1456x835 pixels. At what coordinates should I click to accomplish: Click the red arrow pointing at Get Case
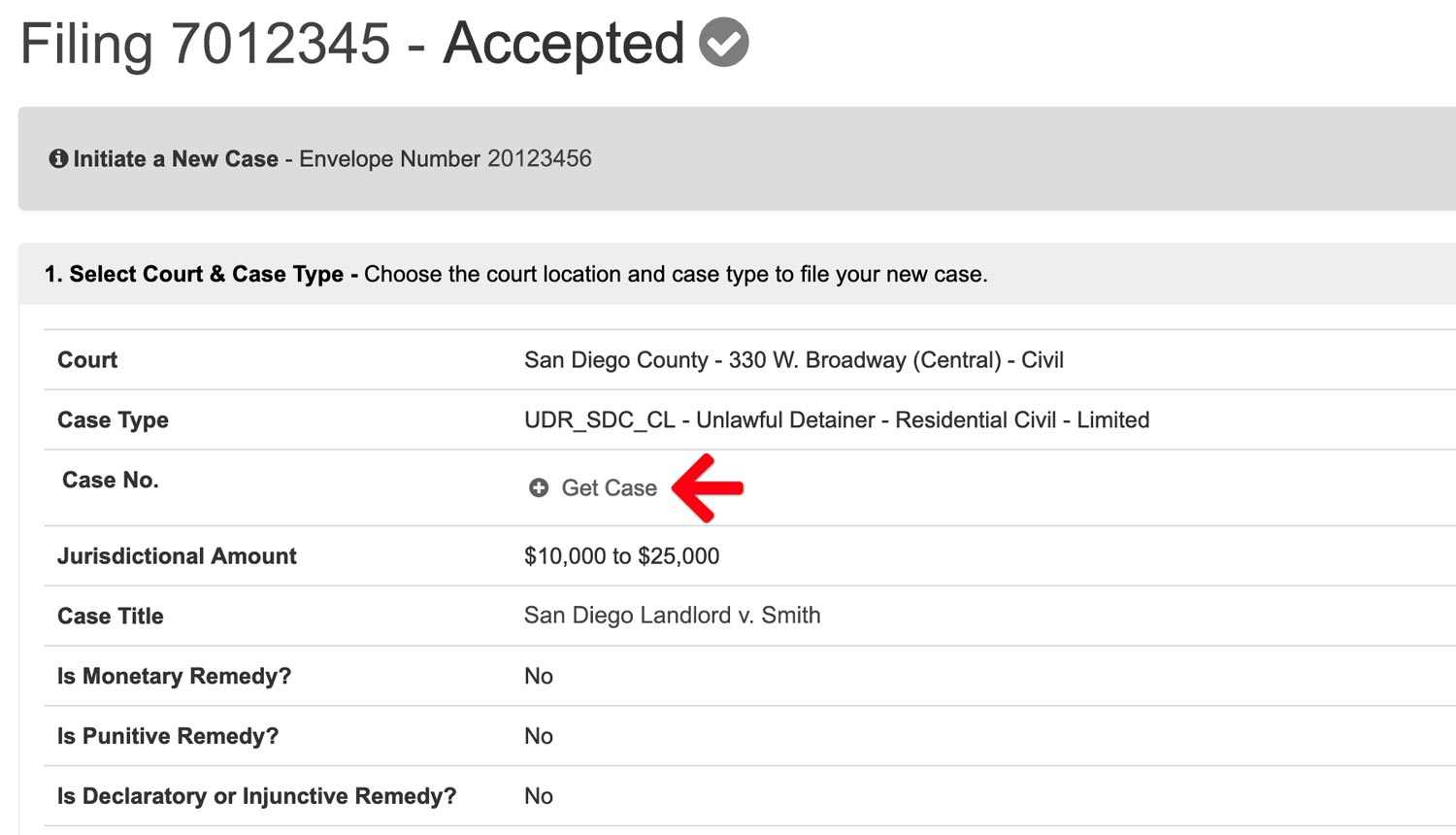pyautogui.click(x=708, y=487)
